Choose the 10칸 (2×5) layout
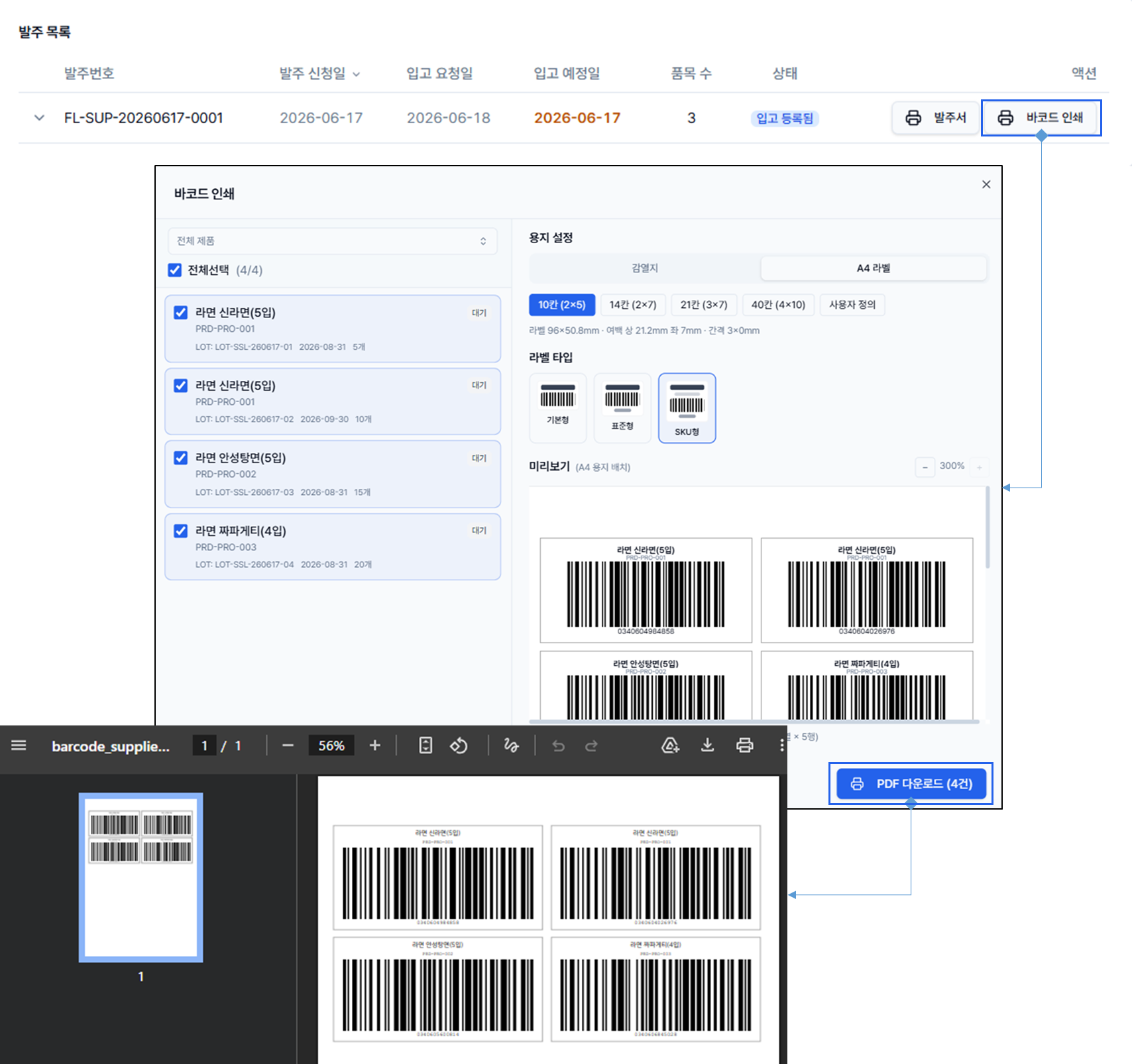Viewport: 1132px width, 1064px height. [x=562, y=305]
